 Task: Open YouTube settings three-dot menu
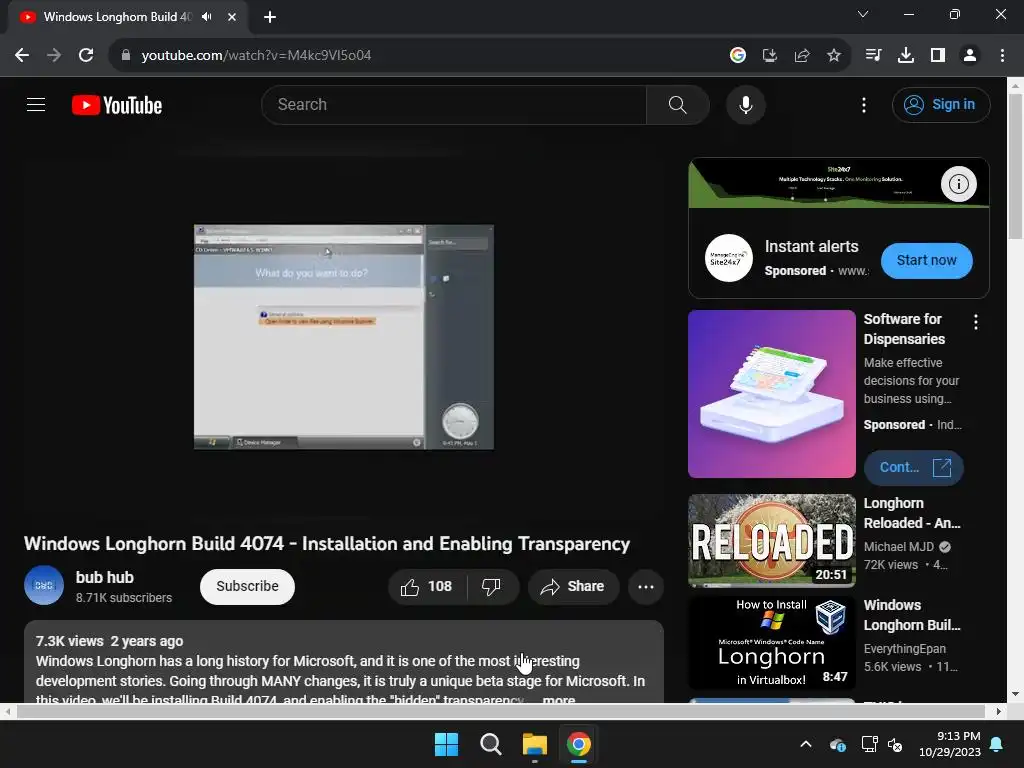click(x=863, y=104)
